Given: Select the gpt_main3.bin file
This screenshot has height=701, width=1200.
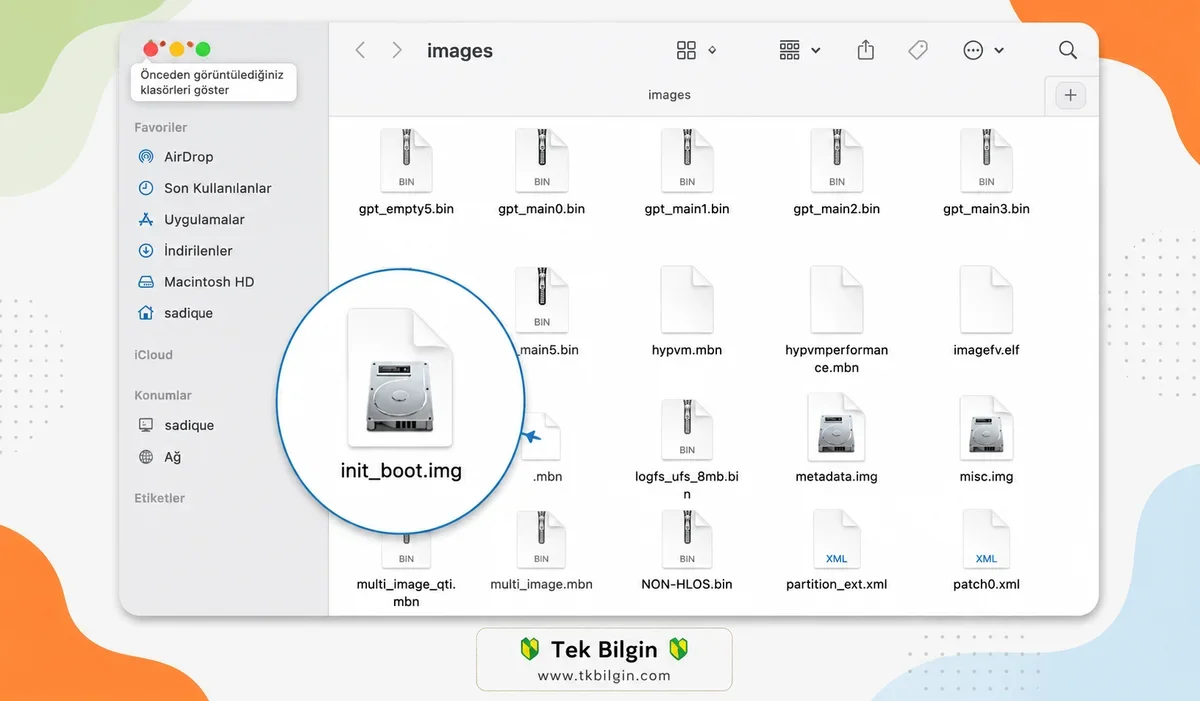Looking at the screenshot, I should click(x=986, y=173).
